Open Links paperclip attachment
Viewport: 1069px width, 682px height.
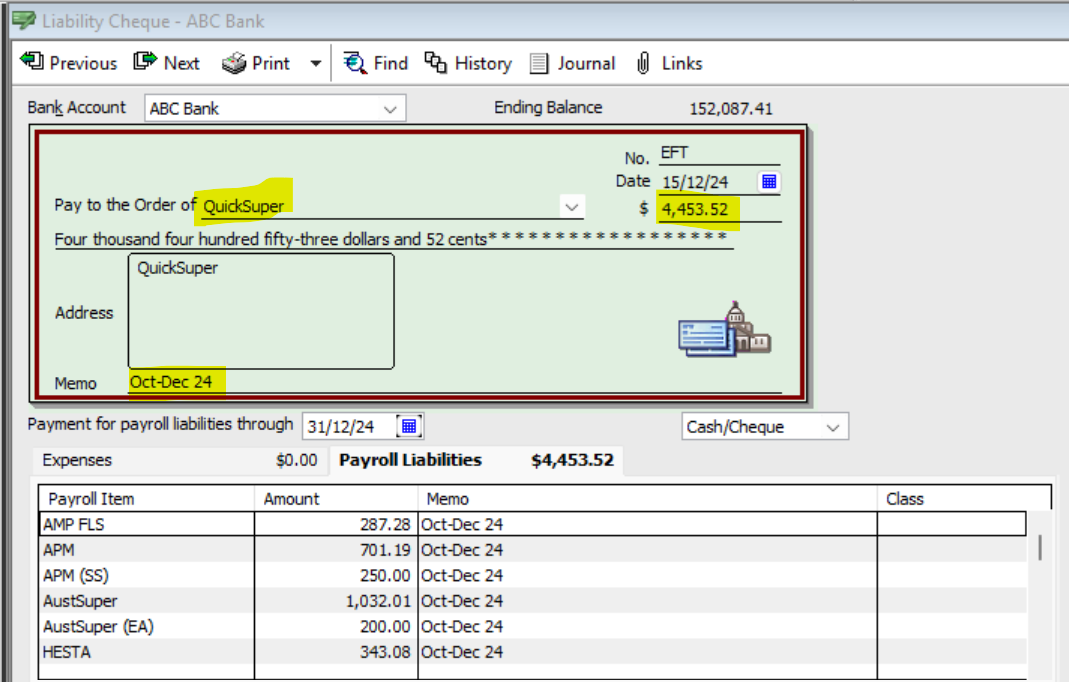tap(669, 63)
